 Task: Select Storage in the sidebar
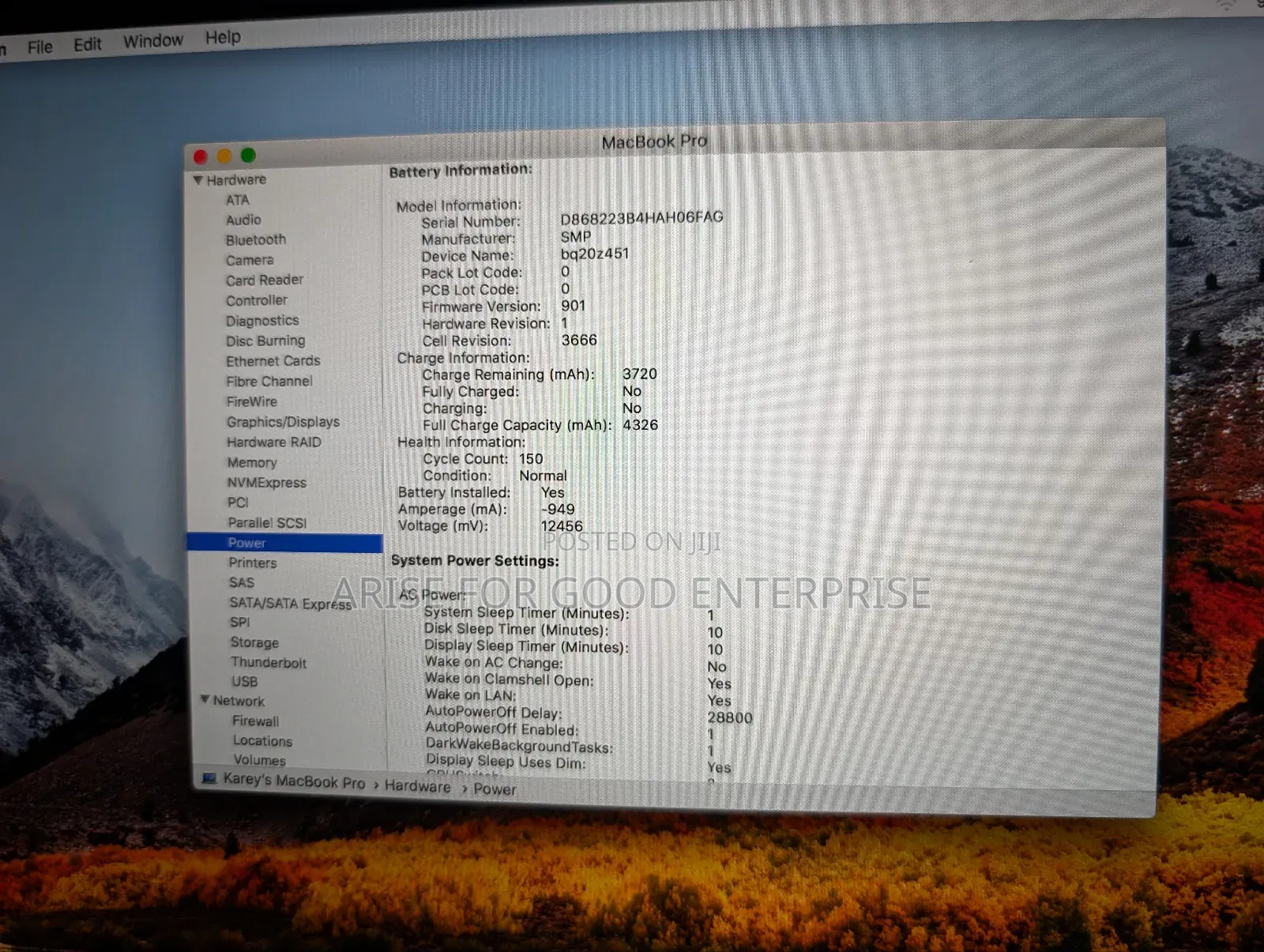pyautogui.click(x=254, y=642)
